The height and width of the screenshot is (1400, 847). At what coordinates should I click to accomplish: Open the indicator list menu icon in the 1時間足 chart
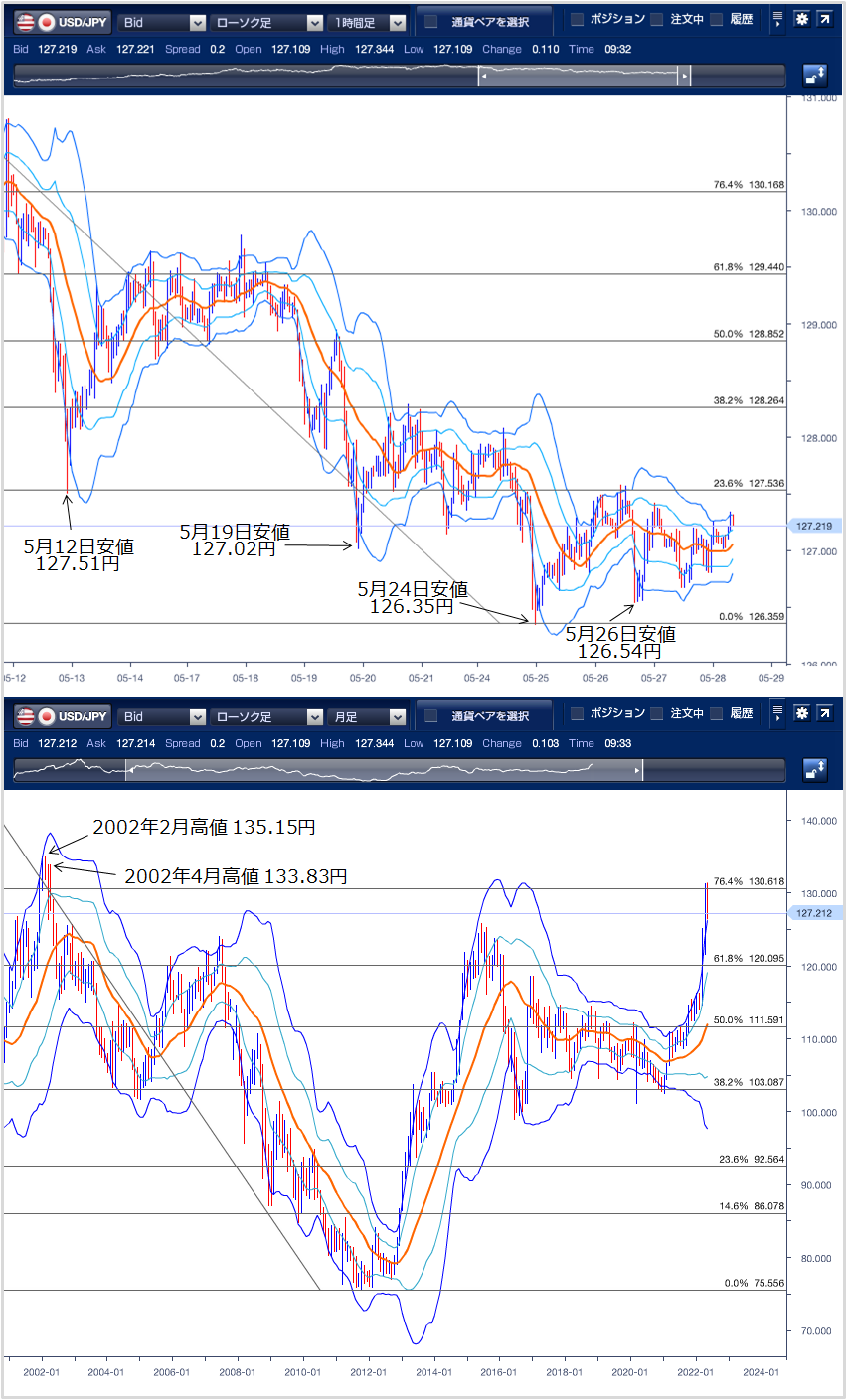click(x=777, y=19)
